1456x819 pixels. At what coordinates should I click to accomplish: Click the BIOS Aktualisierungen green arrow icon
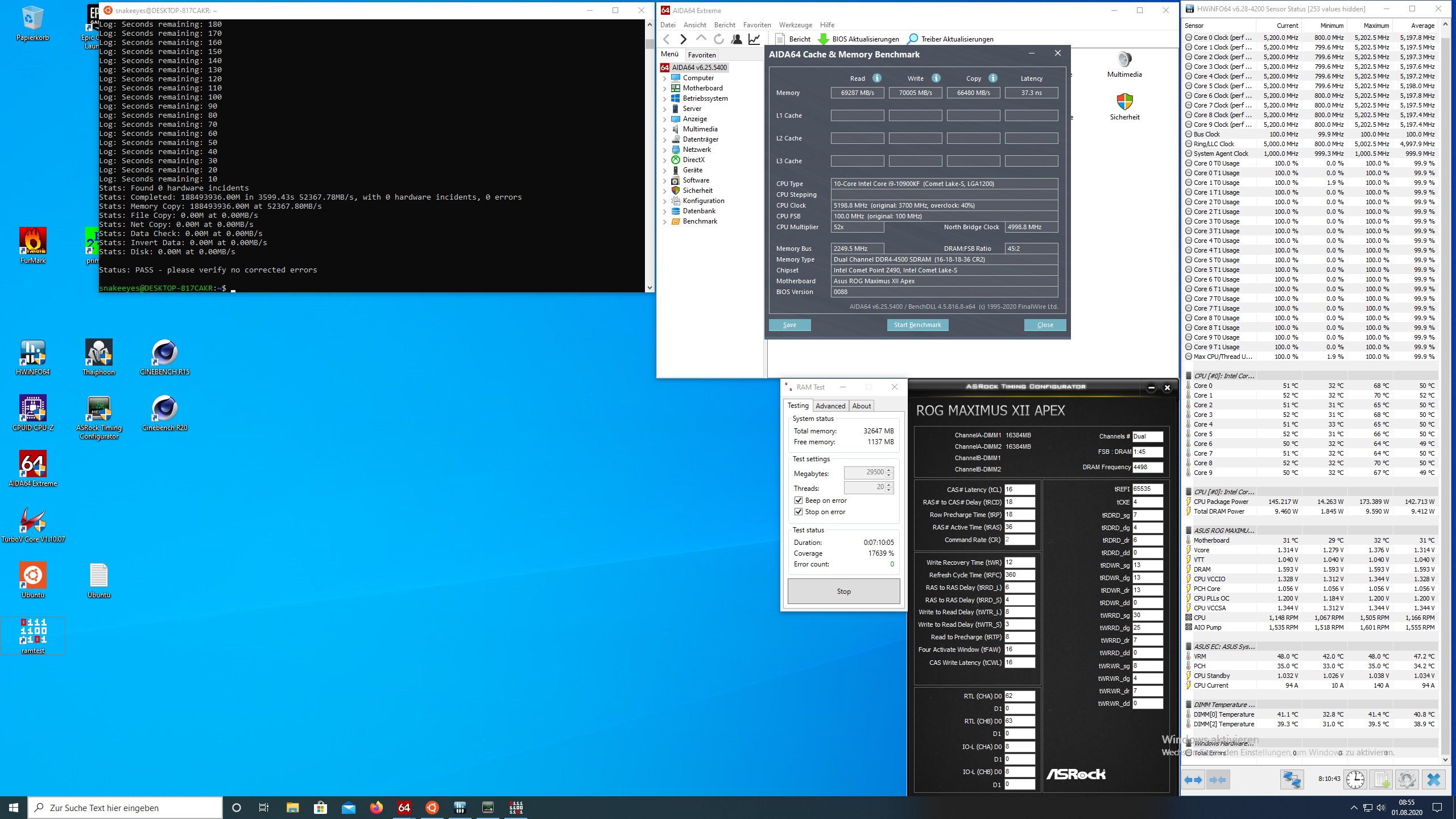823,39
